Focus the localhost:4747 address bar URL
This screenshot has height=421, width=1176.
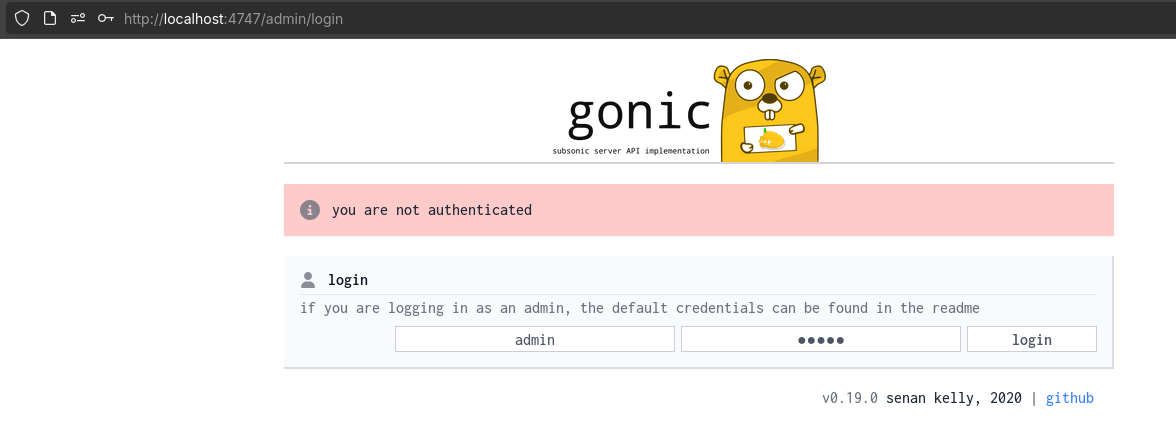pos(233,19)
